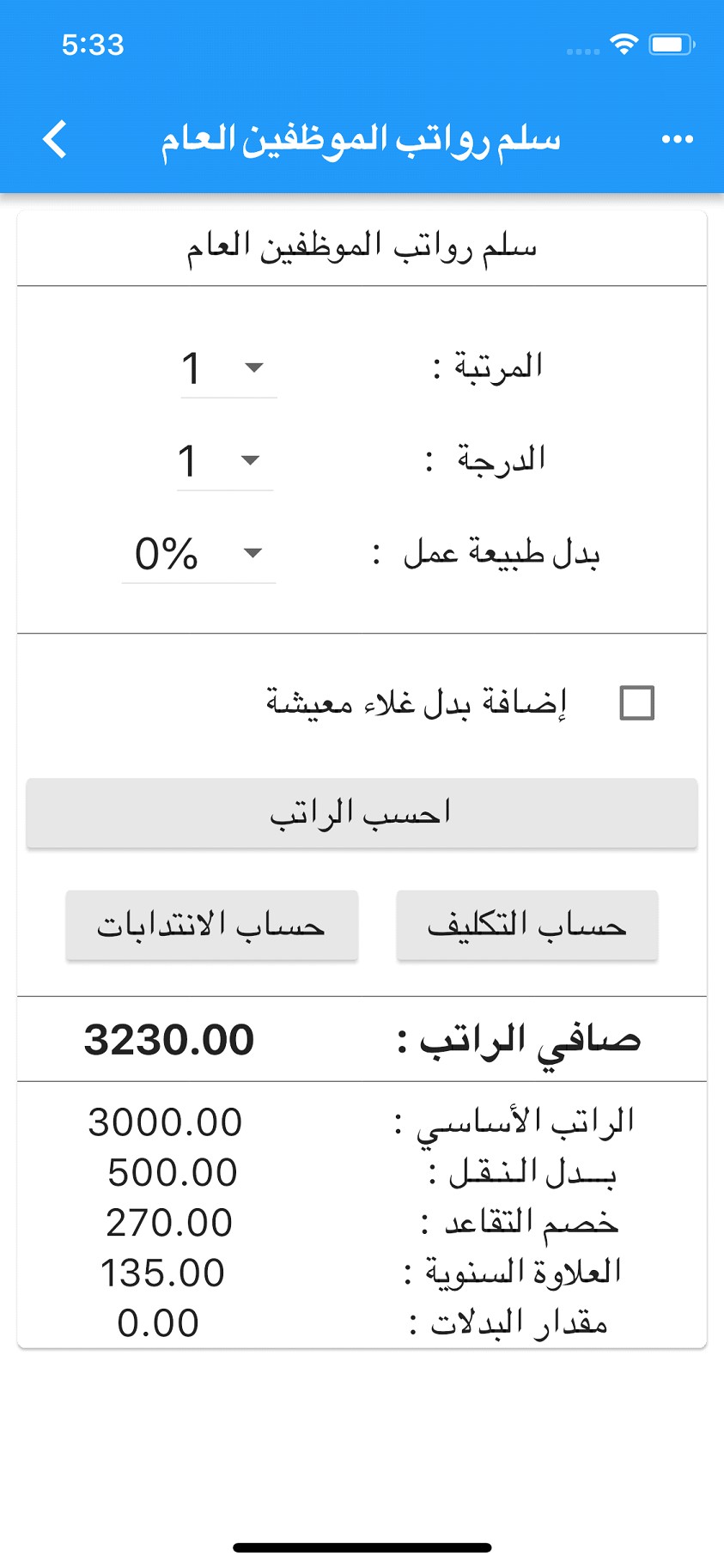Open حساب التكليف calculation
Viewport: 724px width, 1568px height.
(526, 925)
